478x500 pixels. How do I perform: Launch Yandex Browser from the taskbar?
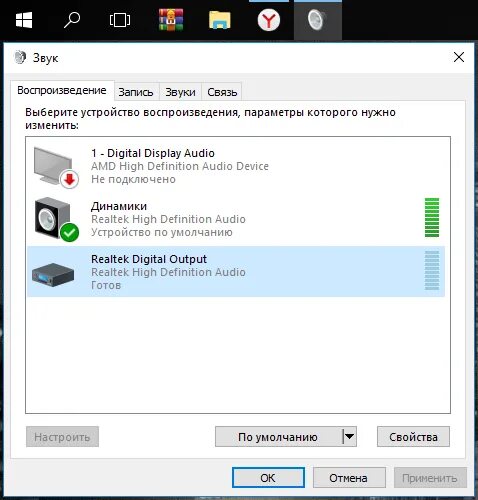269,20
